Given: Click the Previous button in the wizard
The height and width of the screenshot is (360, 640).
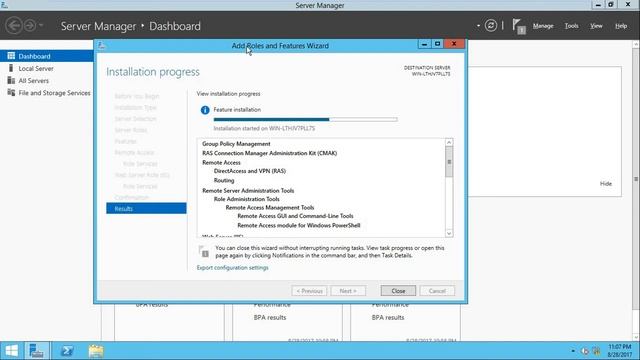Looking at the screenshot, I should pyautogui.click(x=309, y=291).
